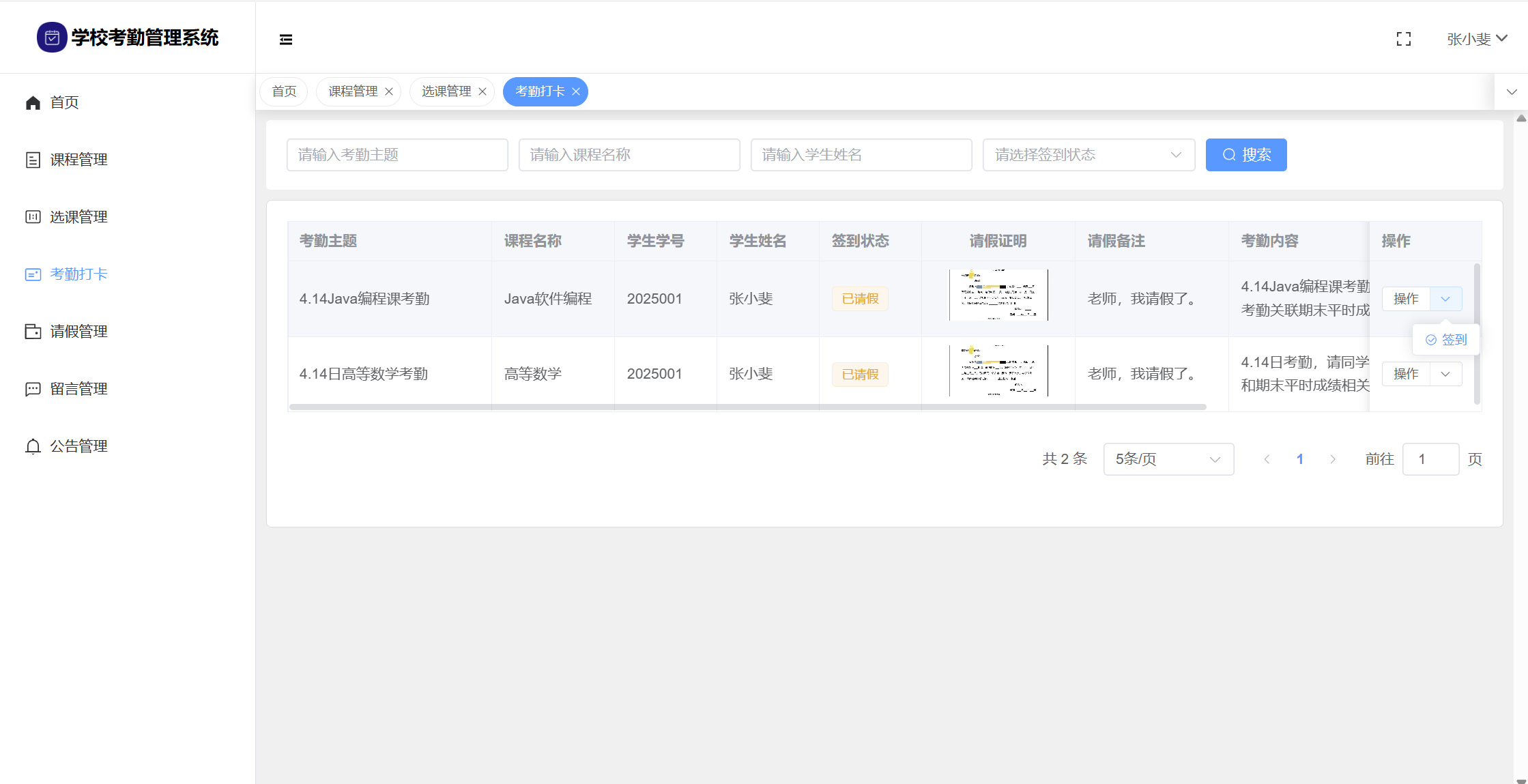1528x784 pixels.
Task: Click the 搜索 button
Action: pos(1245,155)
